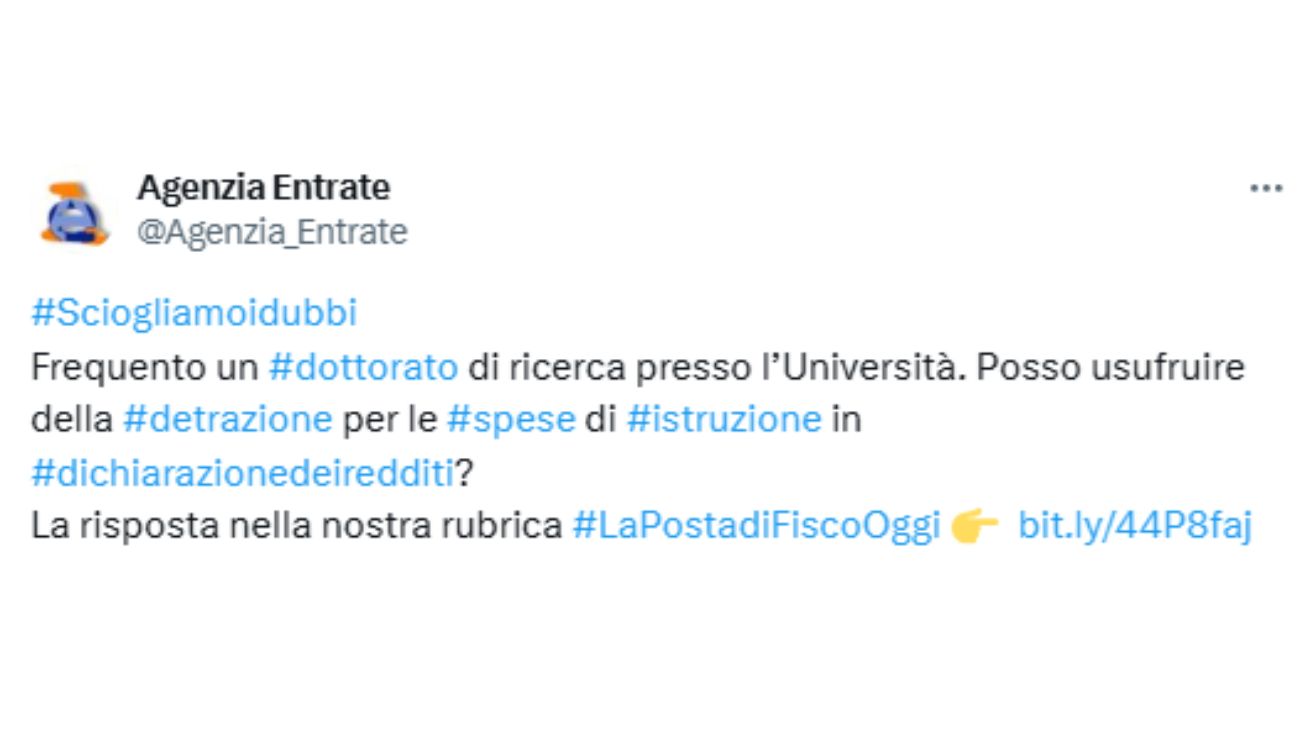Click the phrase "Posso usufruire"
Image resolution: width=1300 pixels, height=730 pixels.
[x=1110, y=367]
